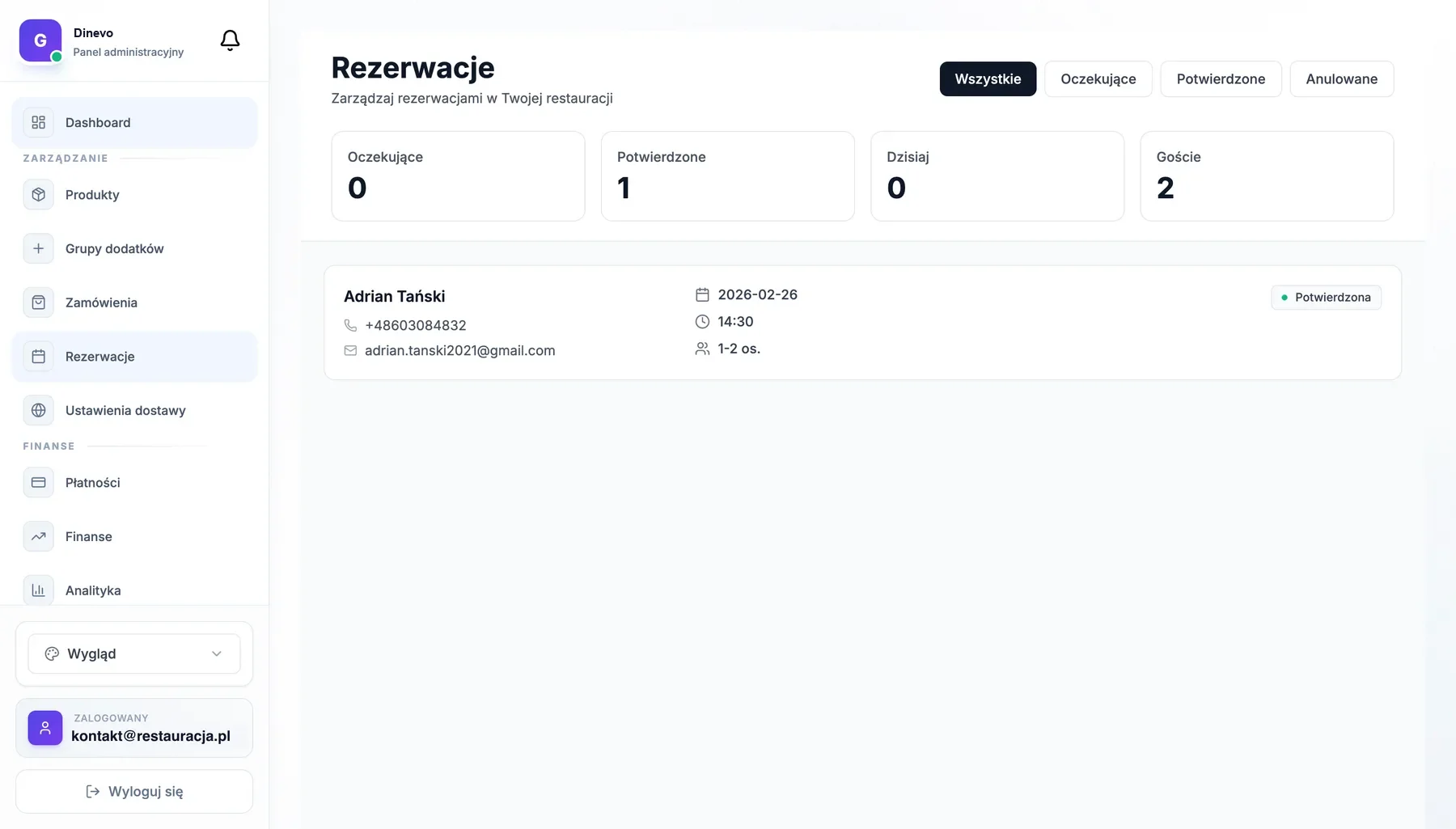Click Panel administracyjny subtitle
Image resolution: width=1456 pixels, height=829 pixels.
(x=129, y=52)
